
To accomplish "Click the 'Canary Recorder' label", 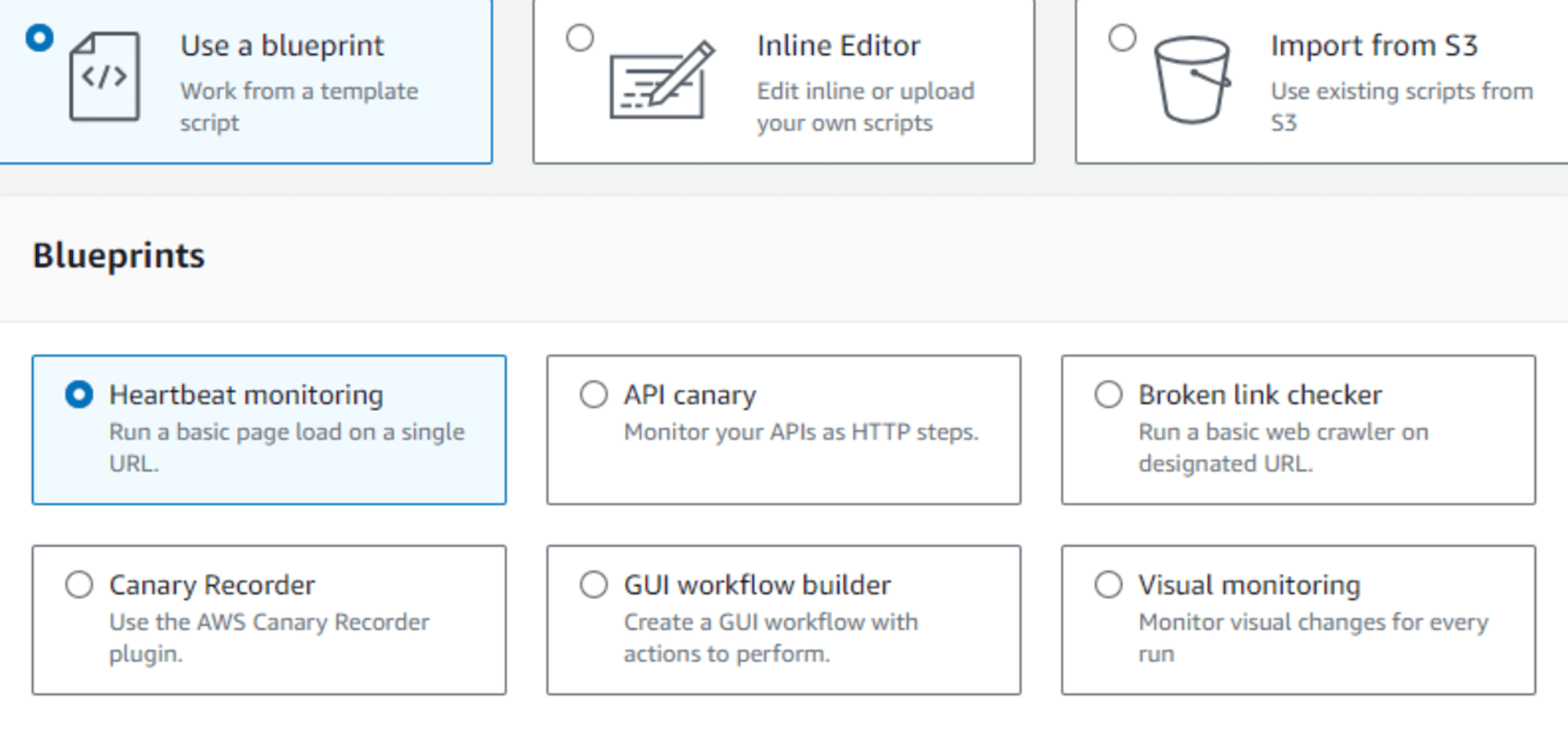I will pos(212,584).
